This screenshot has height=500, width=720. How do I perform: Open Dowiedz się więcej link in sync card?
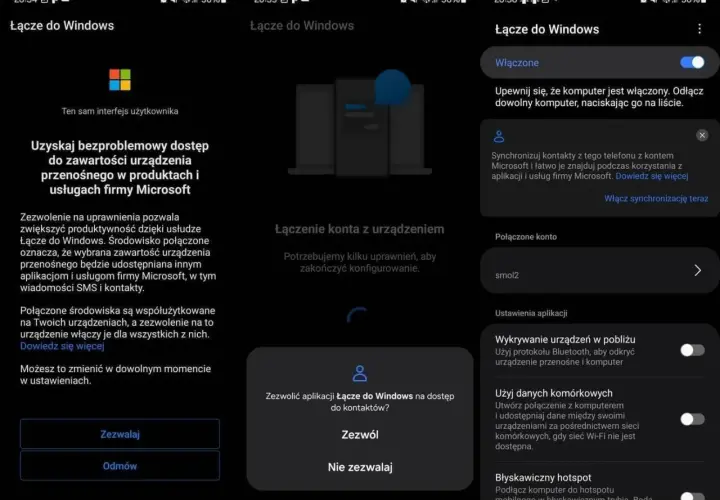(x=652, y=176)
